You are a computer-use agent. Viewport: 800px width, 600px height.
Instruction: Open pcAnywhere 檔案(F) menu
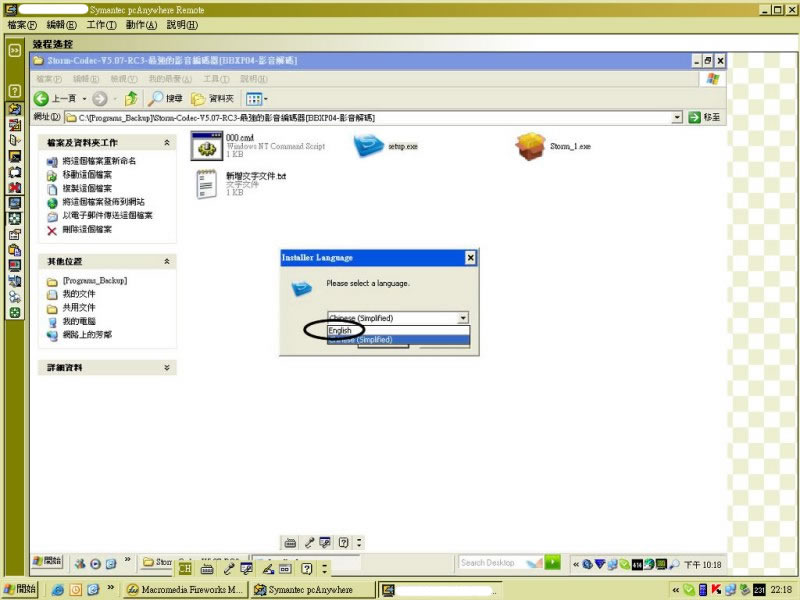pos(22,25)
